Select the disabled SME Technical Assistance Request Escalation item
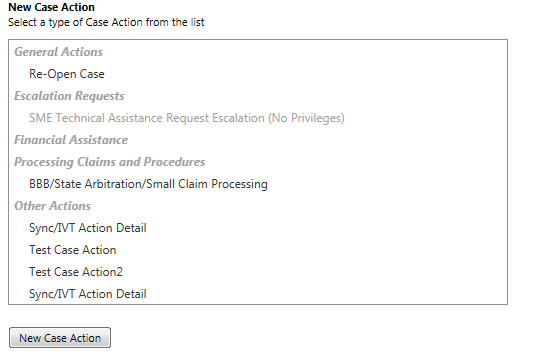This screenshot has width=537, height=364. (x=187, y=118)
